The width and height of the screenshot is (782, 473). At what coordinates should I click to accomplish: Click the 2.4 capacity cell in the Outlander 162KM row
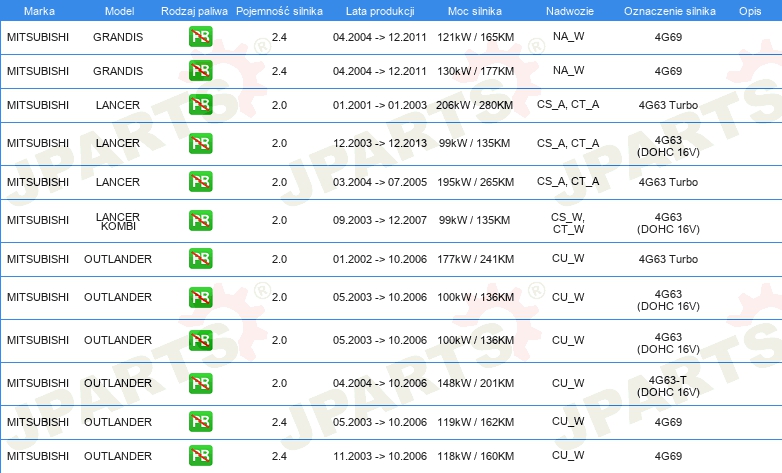pyautogui.click(x=279, y=422)
